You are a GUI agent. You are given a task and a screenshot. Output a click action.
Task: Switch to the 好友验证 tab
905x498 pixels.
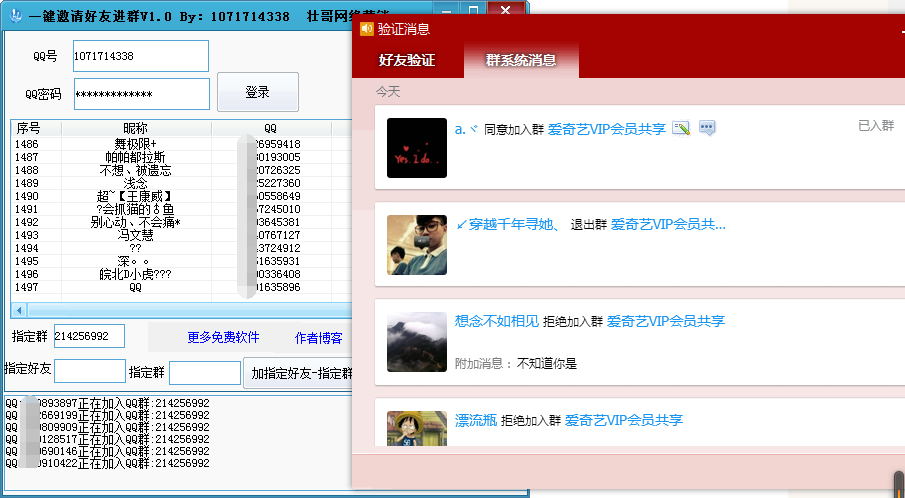point(407,60)
